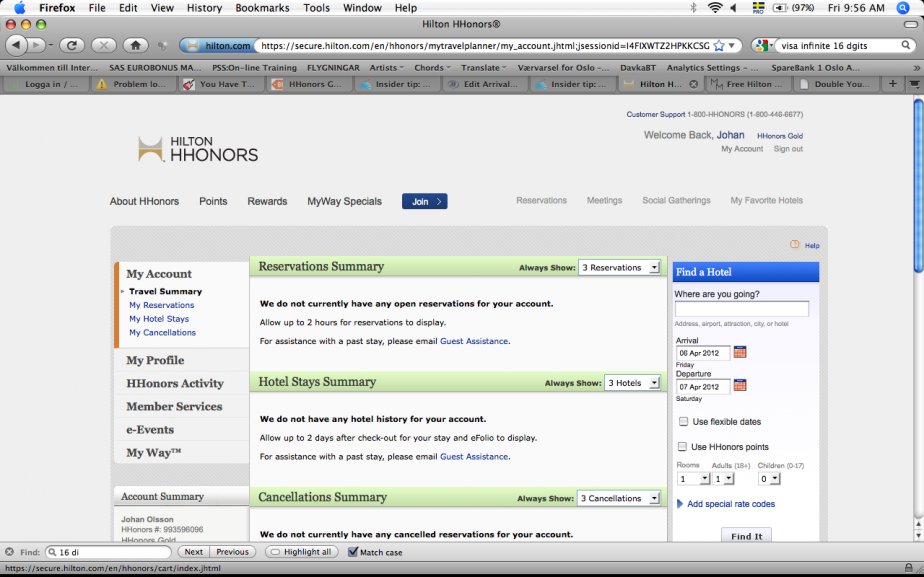
Task: Click Guest Assistance under Reservations Summary
Action: click(474, 341)
